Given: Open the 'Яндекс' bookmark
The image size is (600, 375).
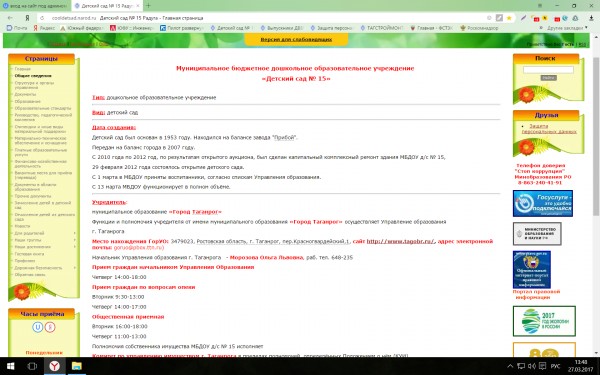Looking at the screenshot, I should (44, 28).
